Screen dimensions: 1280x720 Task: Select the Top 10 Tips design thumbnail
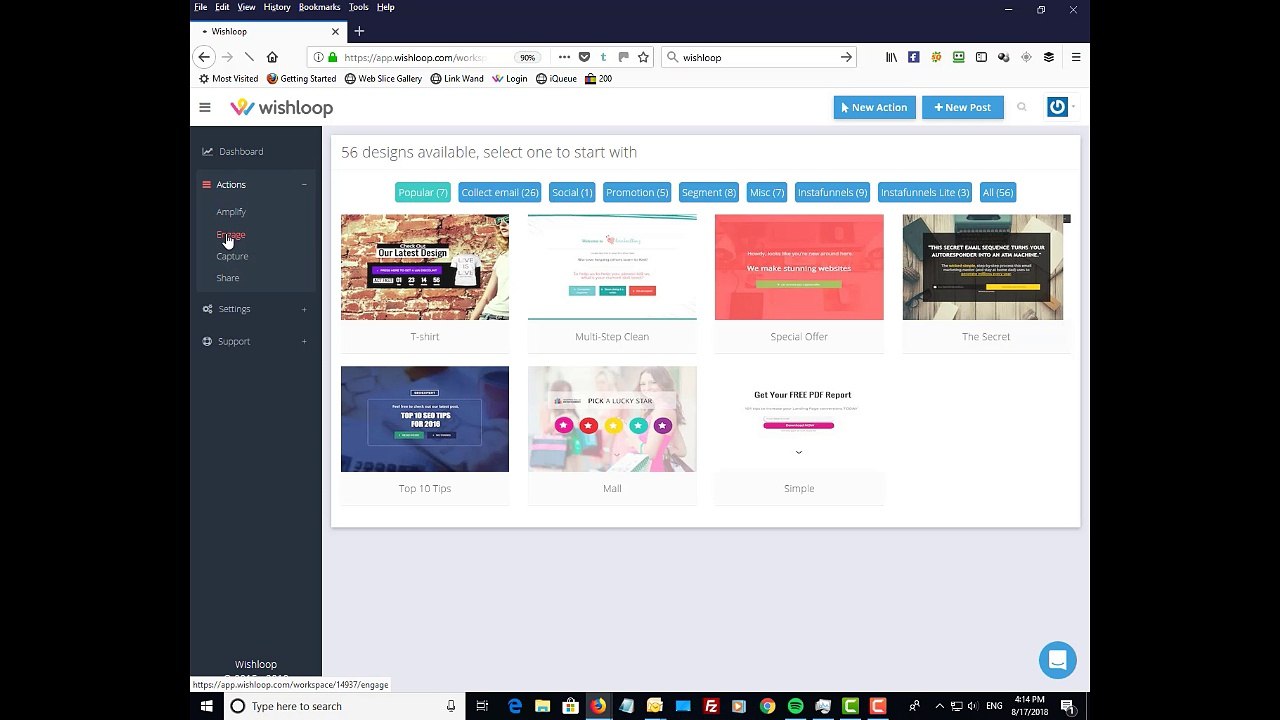(425, 419)
